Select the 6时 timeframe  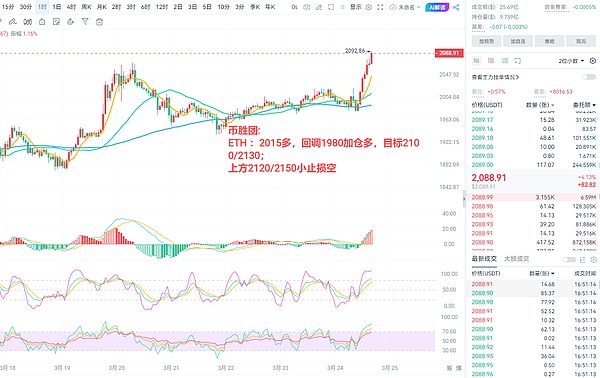click(x=146, y=7)
